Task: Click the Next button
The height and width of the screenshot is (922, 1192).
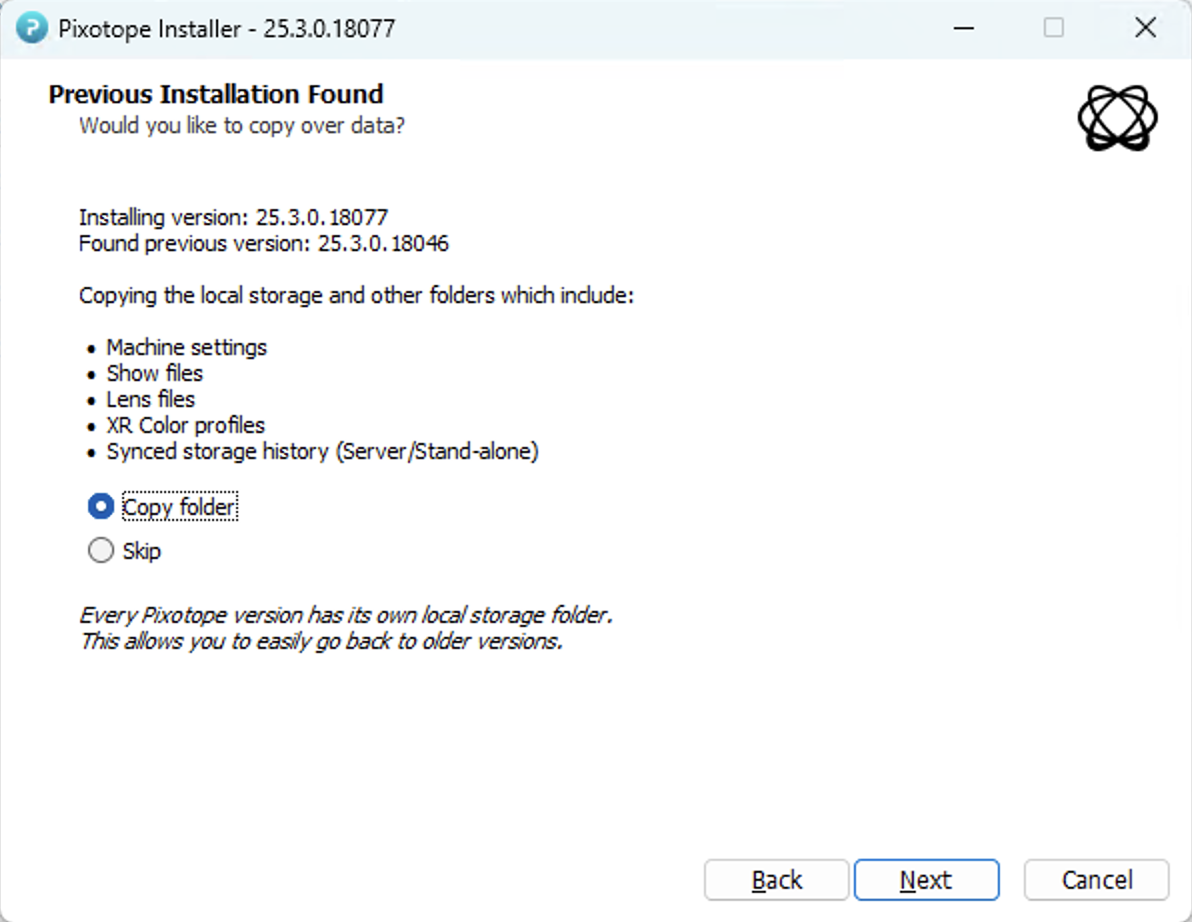Action: (x=926, y=880)
